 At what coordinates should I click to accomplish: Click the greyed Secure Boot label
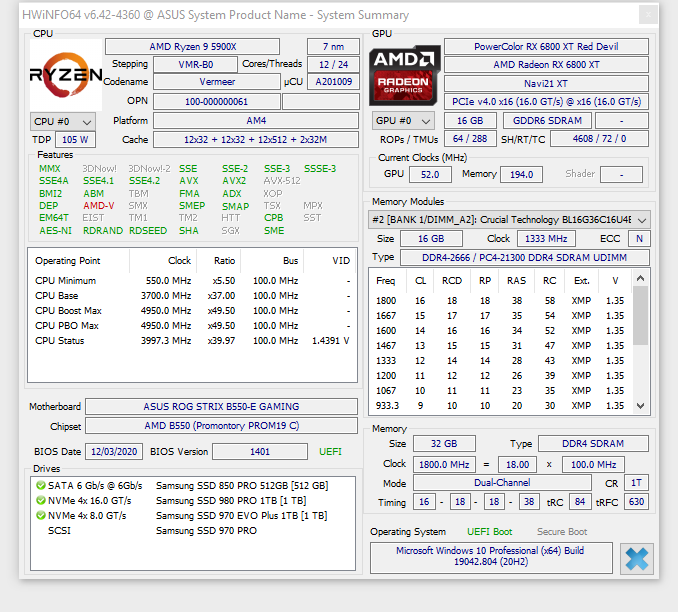562,532
